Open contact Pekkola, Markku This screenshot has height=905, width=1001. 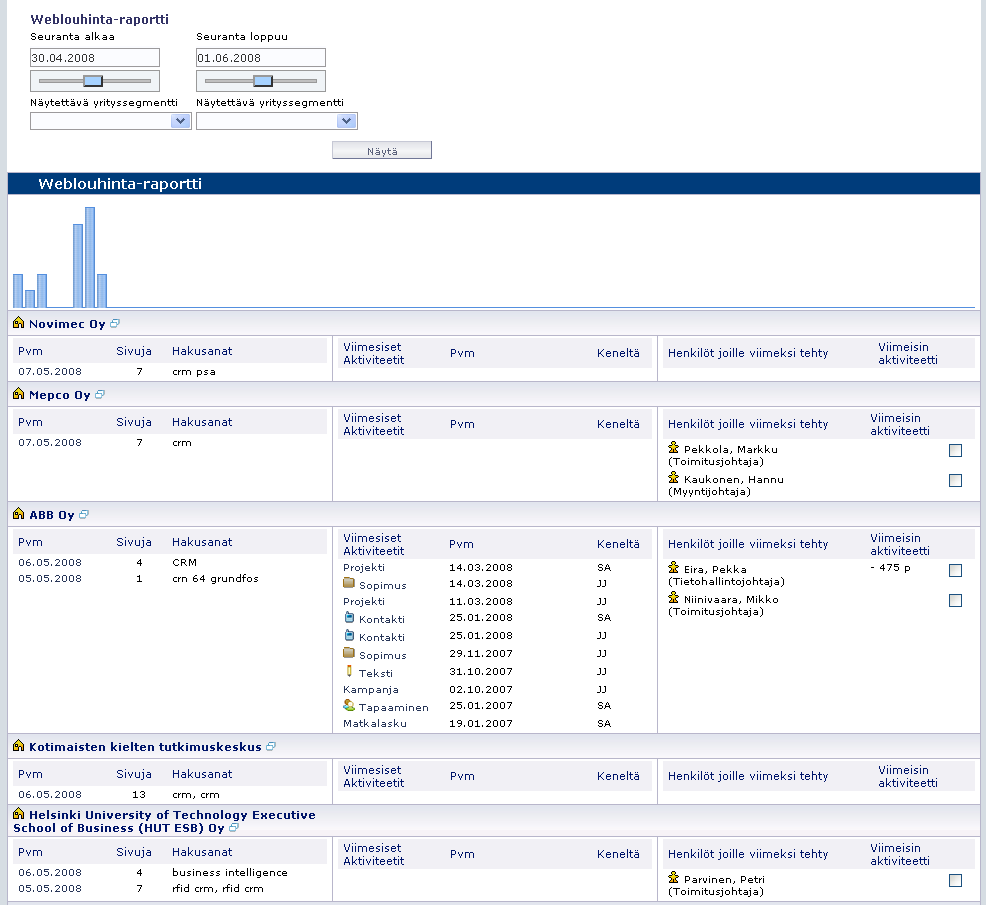pyautogui.click(x=730, y=449)
